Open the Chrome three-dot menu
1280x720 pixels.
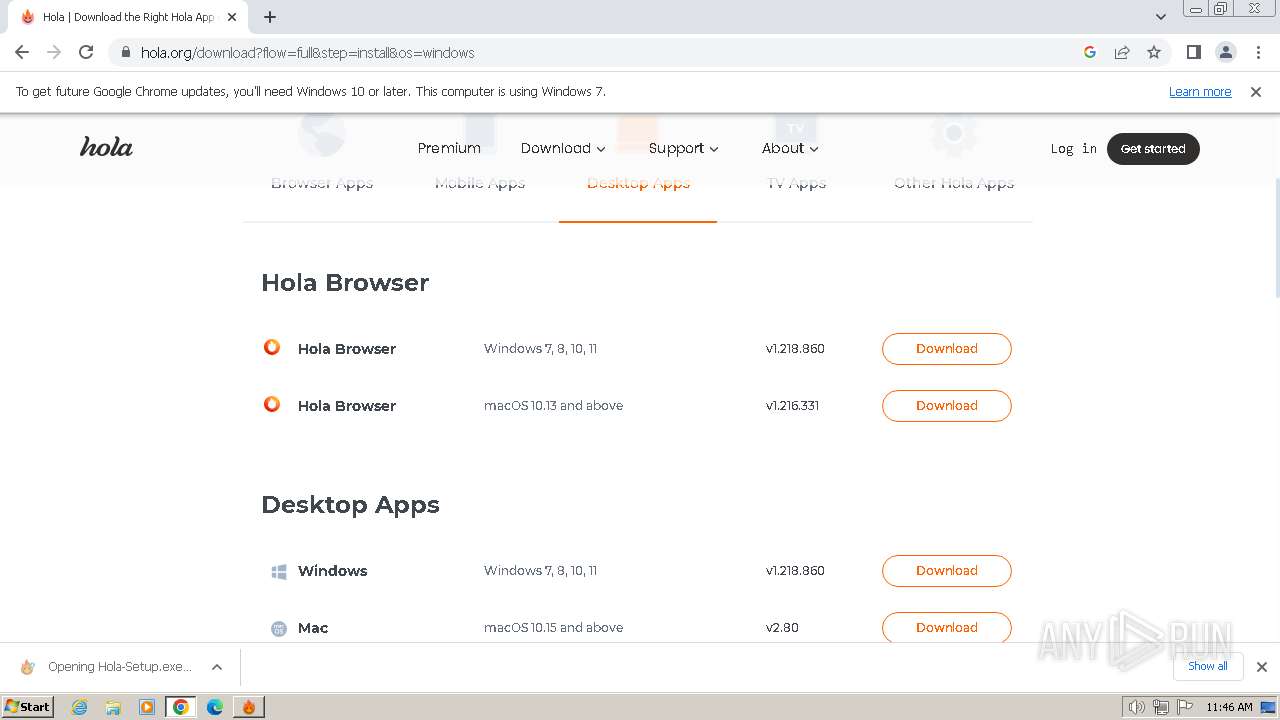1257,52
